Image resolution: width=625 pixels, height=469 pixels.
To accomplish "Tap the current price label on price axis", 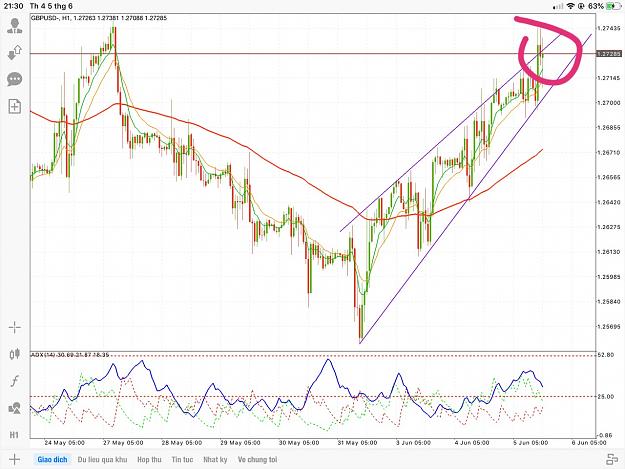I will coord(609,53).
